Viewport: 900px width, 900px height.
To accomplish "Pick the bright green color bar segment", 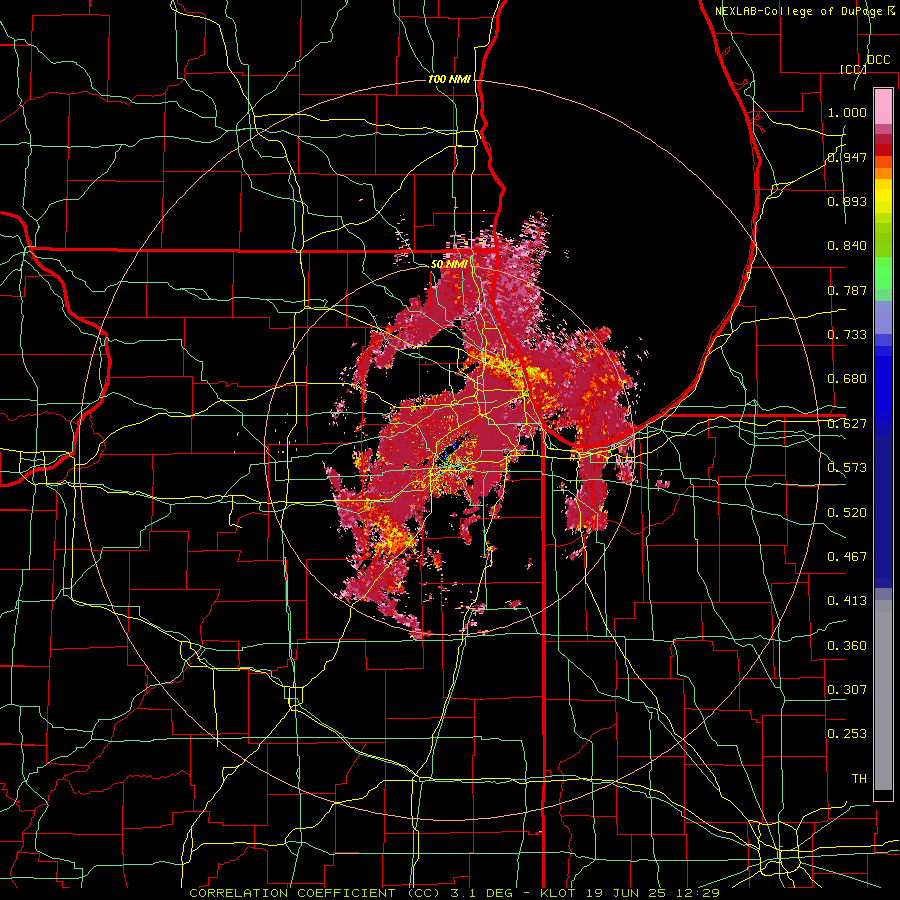I will [883, 273].
